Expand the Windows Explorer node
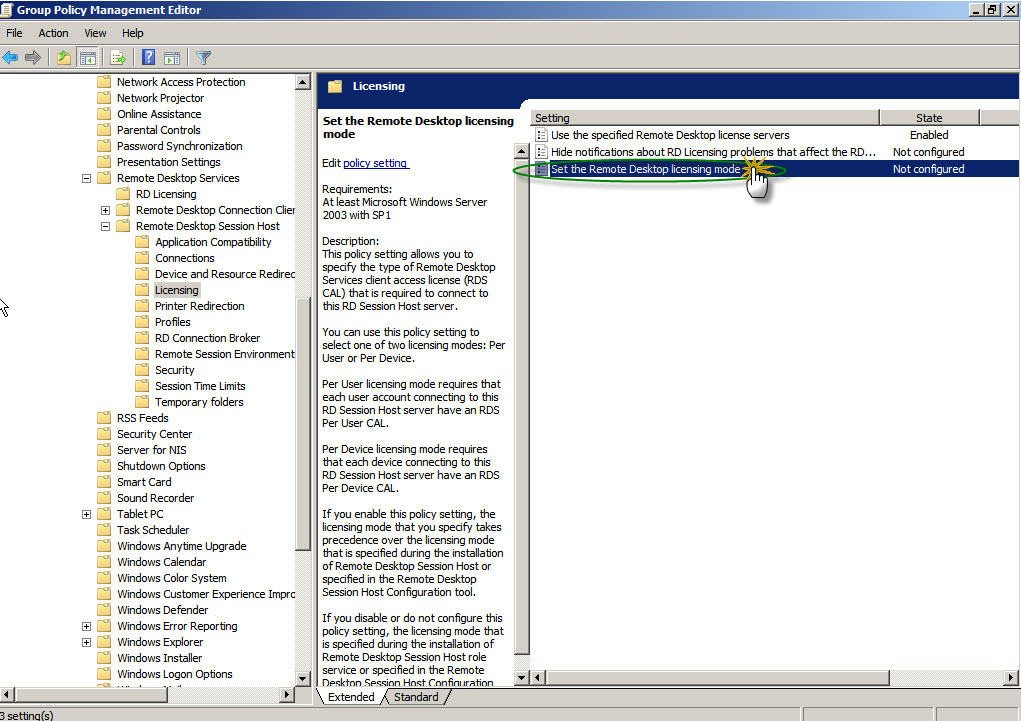This screenshot has width=1021, height=721. pyautogui.click(x=86, y=642)
